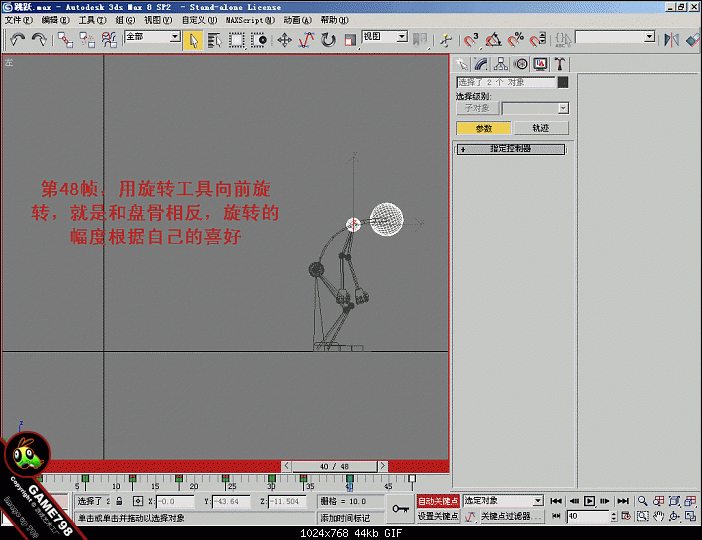The image size is (702, 540).
Task: Open the MAXScript menu
Action: 250,20
